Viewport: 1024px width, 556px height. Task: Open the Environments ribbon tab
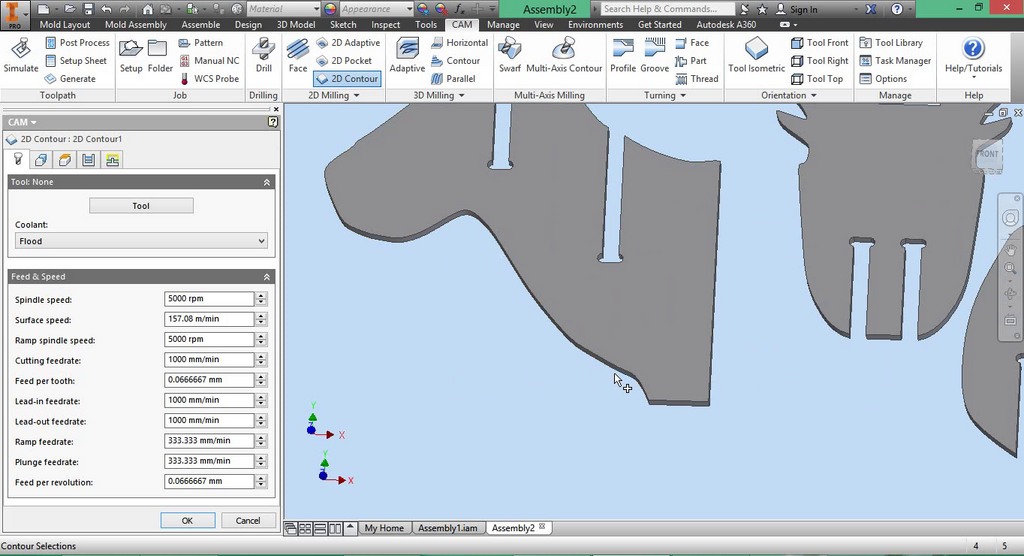[x=595, y=24]
